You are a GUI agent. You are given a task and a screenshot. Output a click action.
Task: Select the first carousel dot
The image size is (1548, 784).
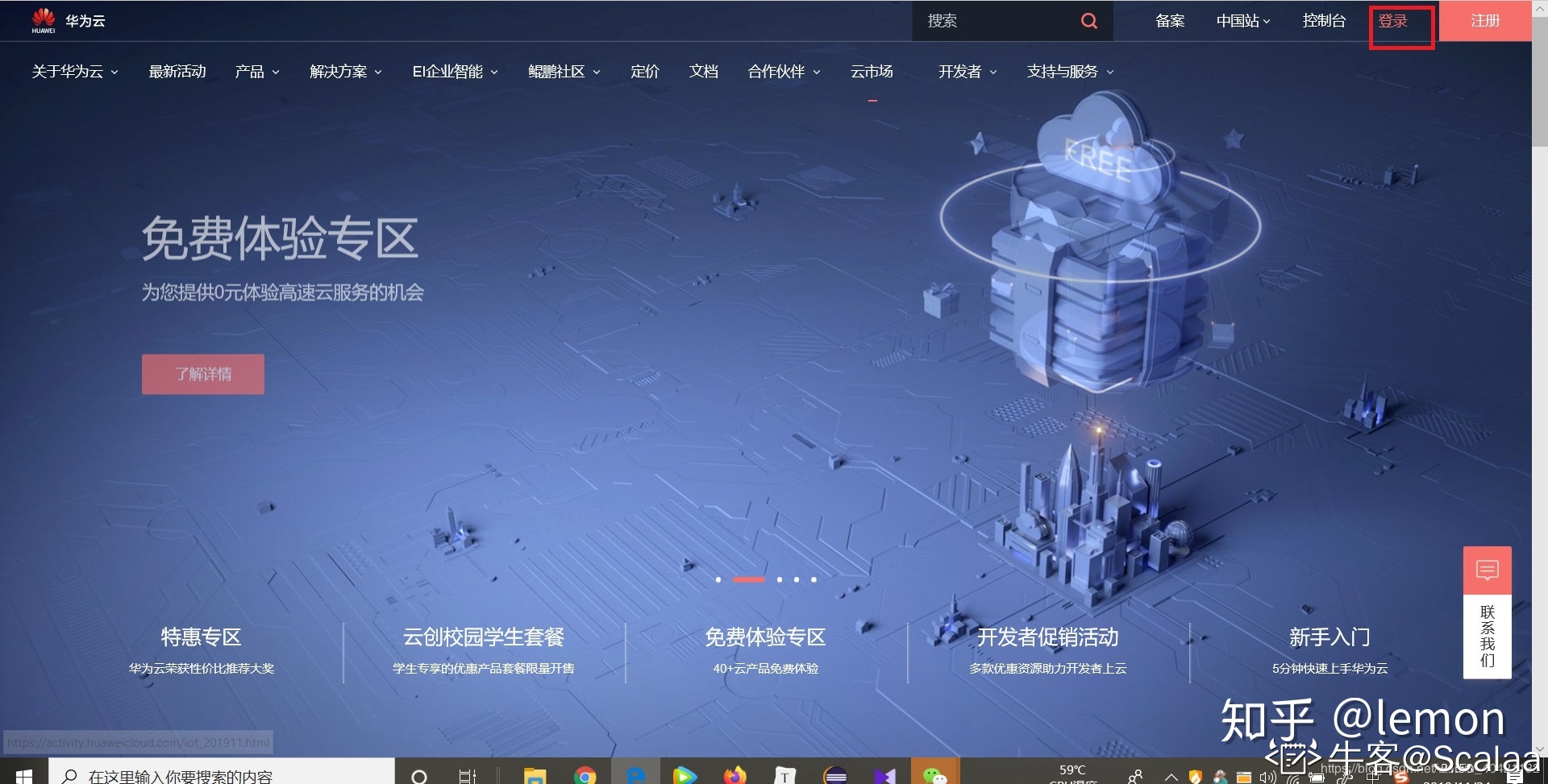point(718,579)
